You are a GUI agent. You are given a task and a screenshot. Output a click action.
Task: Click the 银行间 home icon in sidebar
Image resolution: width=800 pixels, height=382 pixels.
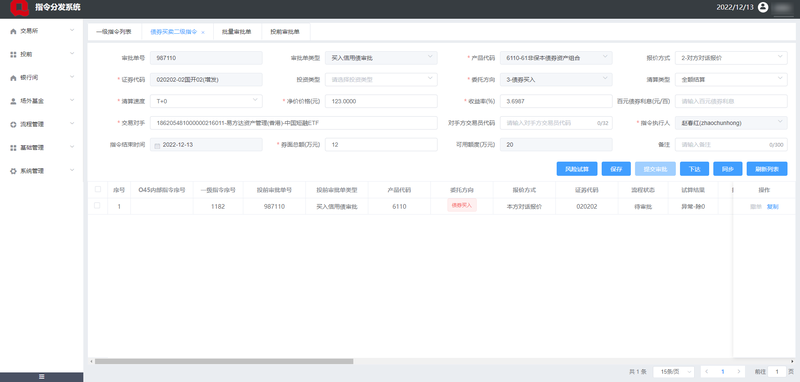(13, 78)
